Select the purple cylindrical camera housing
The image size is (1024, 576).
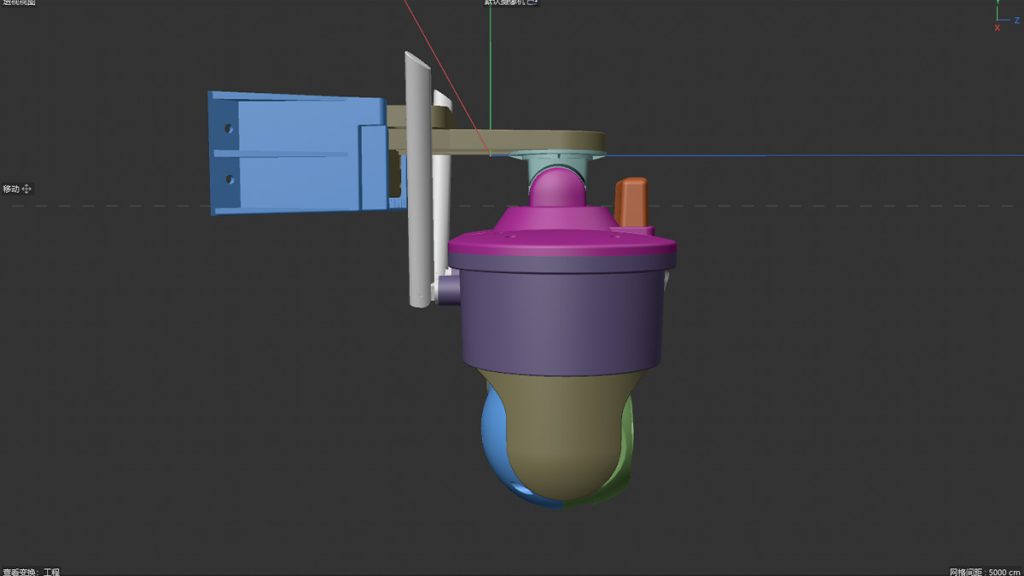coord(562,320)
